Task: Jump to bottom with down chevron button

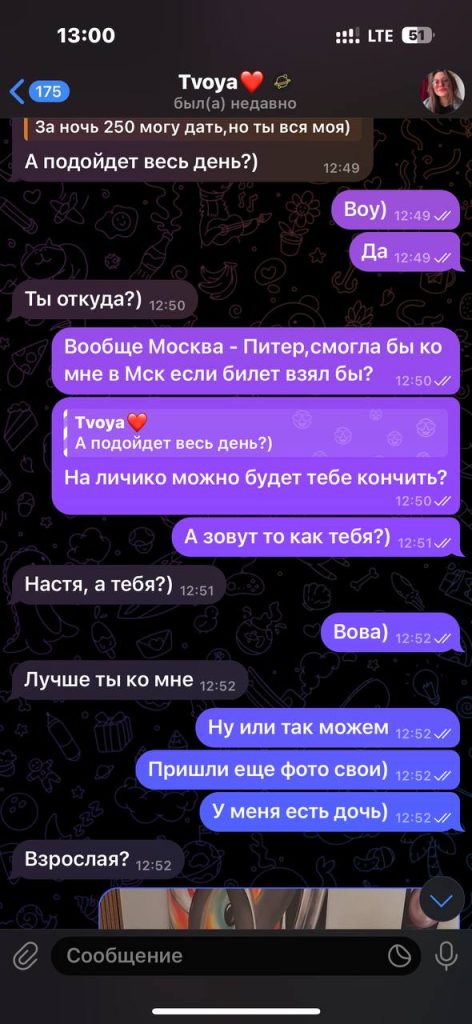Action: (x=442, y=902)
